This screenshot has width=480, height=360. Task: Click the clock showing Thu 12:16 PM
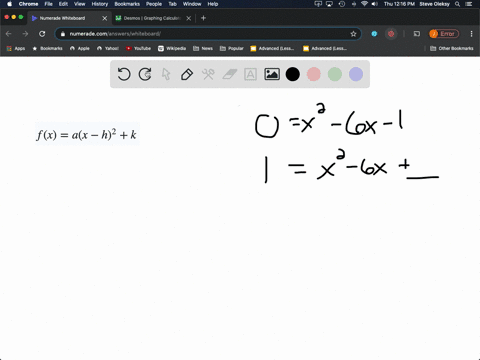pyautogui.click(x=399, y=4)
